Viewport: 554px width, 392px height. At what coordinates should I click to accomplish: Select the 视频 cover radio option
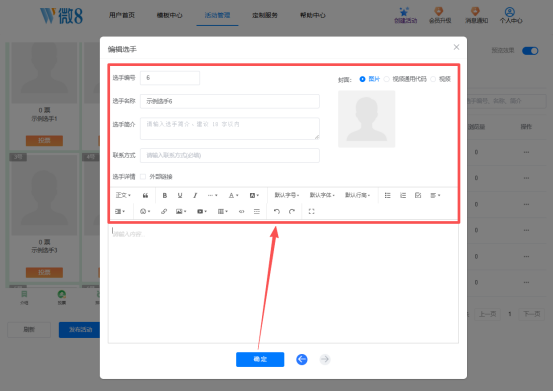433,79
